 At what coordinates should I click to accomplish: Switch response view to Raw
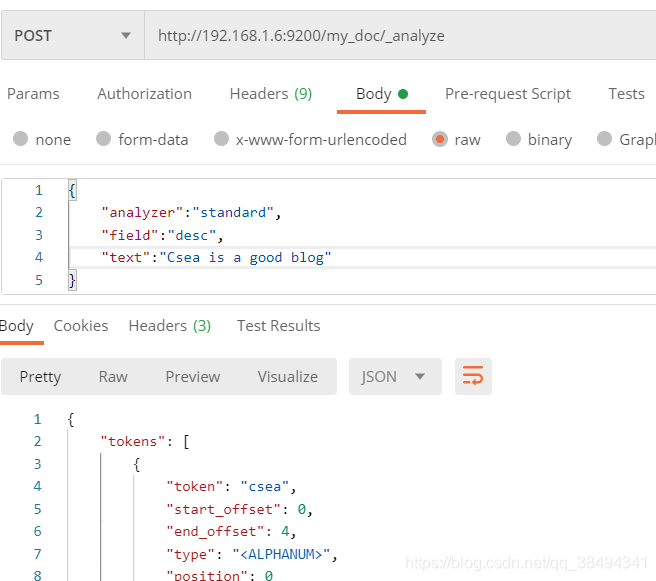click(x=113, y=377)
